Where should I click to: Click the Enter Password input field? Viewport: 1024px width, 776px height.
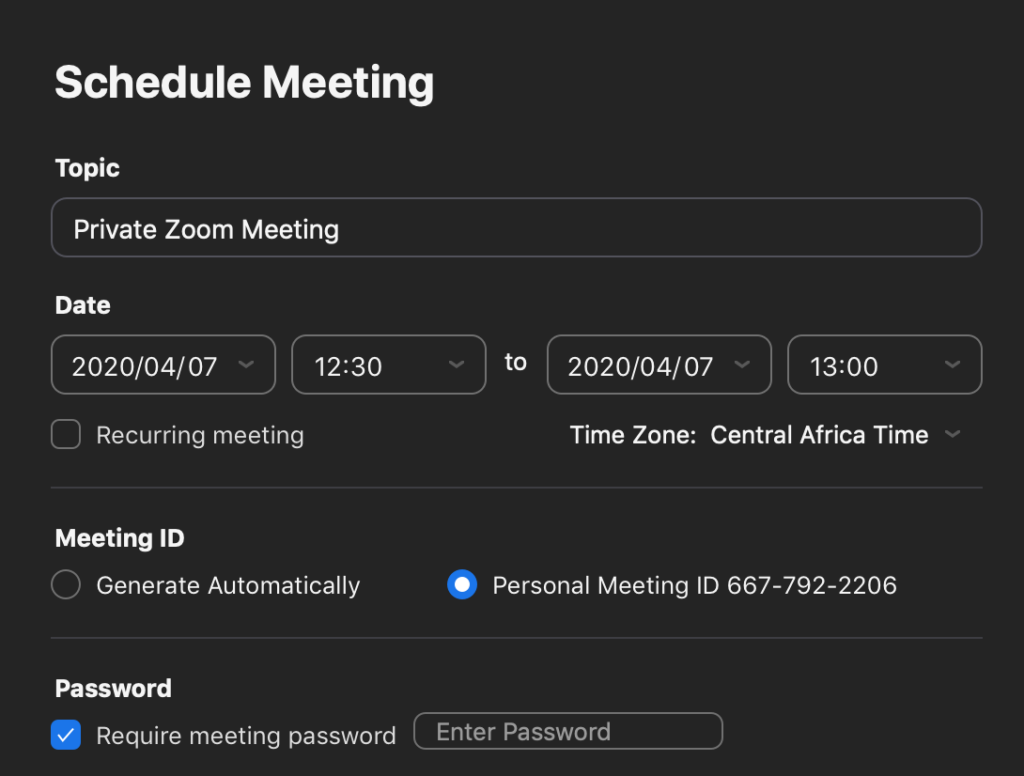tap(567, 731)
